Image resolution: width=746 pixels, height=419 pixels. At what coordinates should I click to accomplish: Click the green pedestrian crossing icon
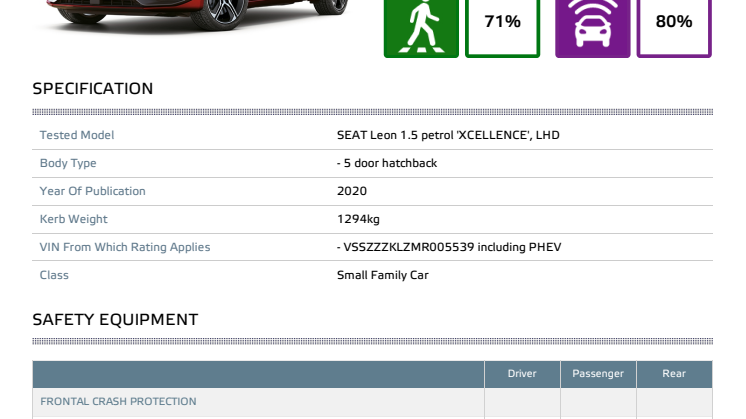pos(421,29)
